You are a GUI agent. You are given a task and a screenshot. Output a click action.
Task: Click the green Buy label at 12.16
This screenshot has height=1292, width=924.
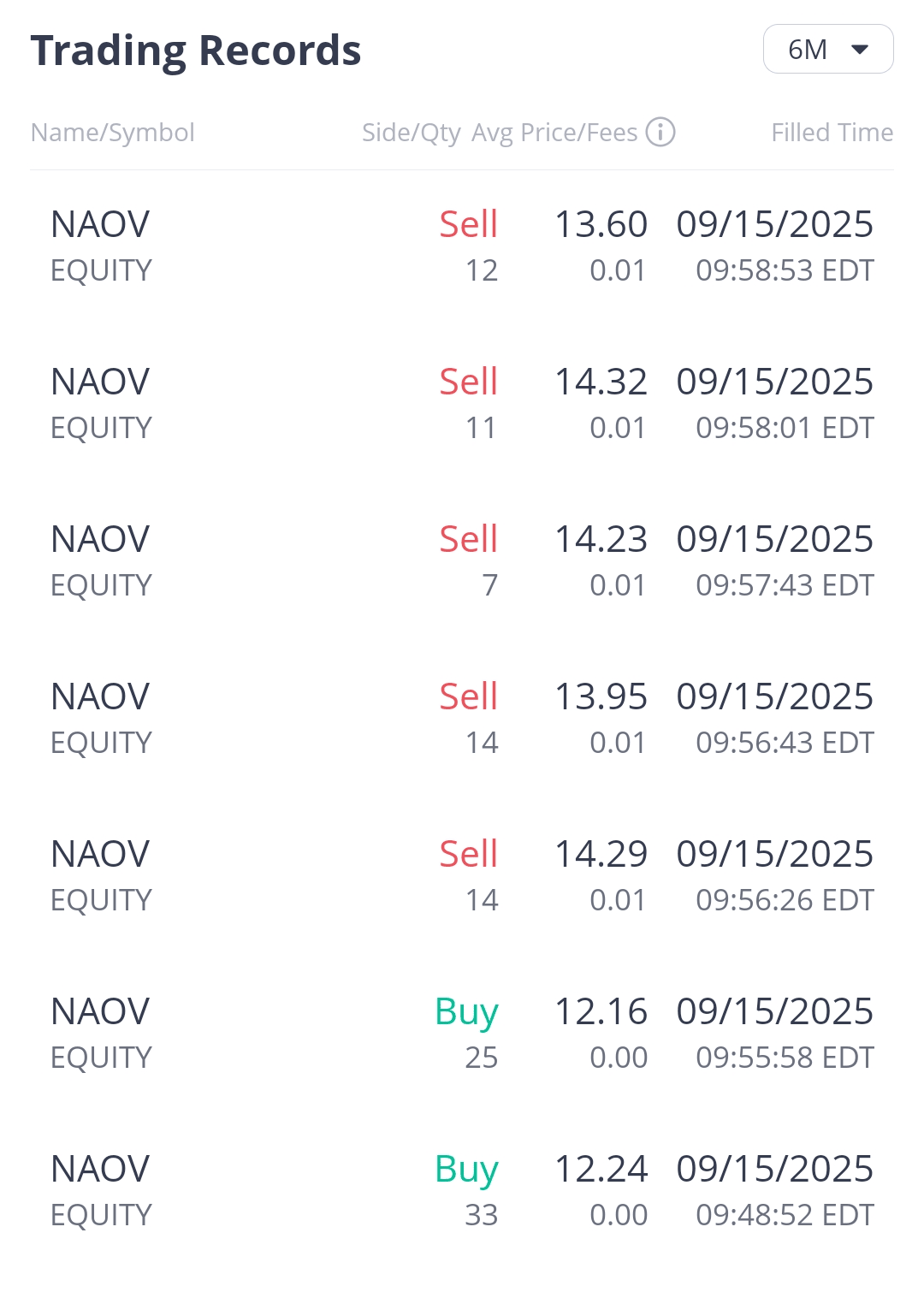[x=466, y=1012]
